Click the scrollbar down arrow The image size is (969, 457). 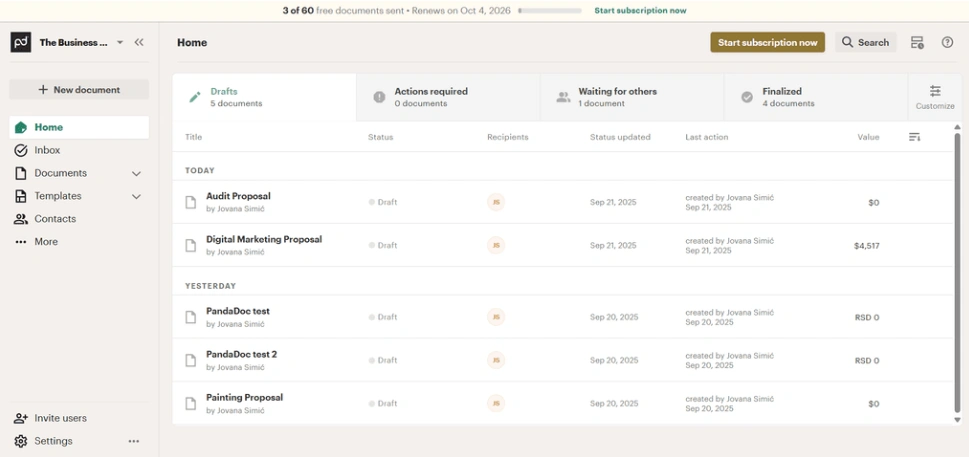pyautogui.click(x=957, y=420)
